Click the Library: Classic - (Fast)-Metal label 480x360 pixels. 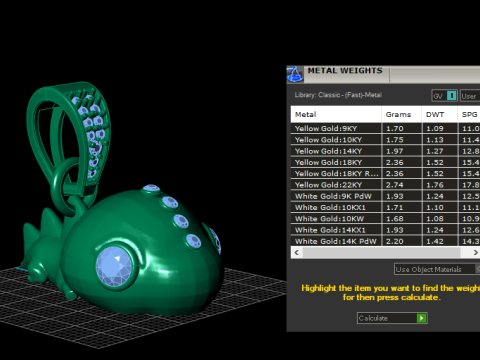[338, 95]
